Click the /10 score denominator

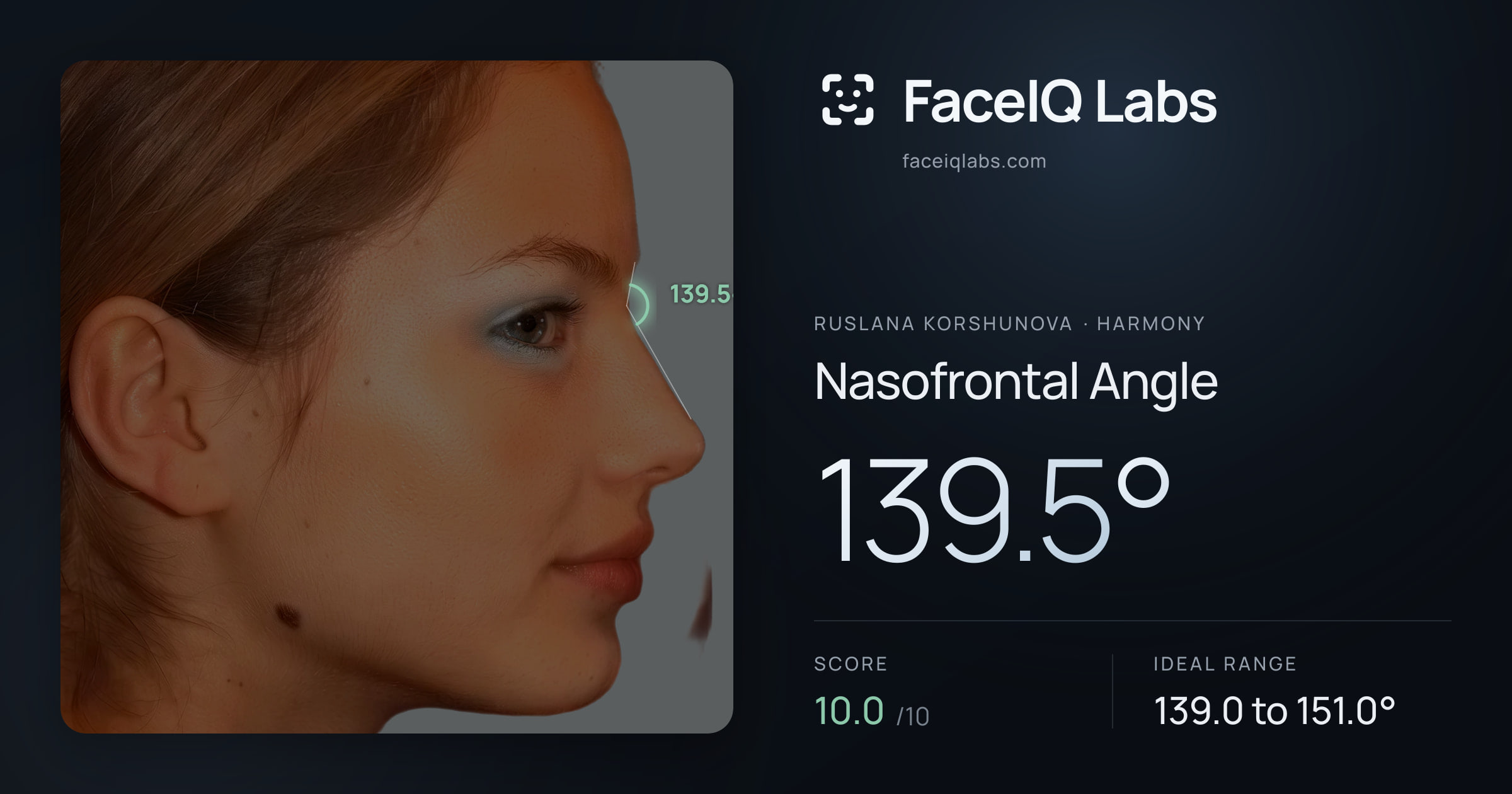[913, 716]
